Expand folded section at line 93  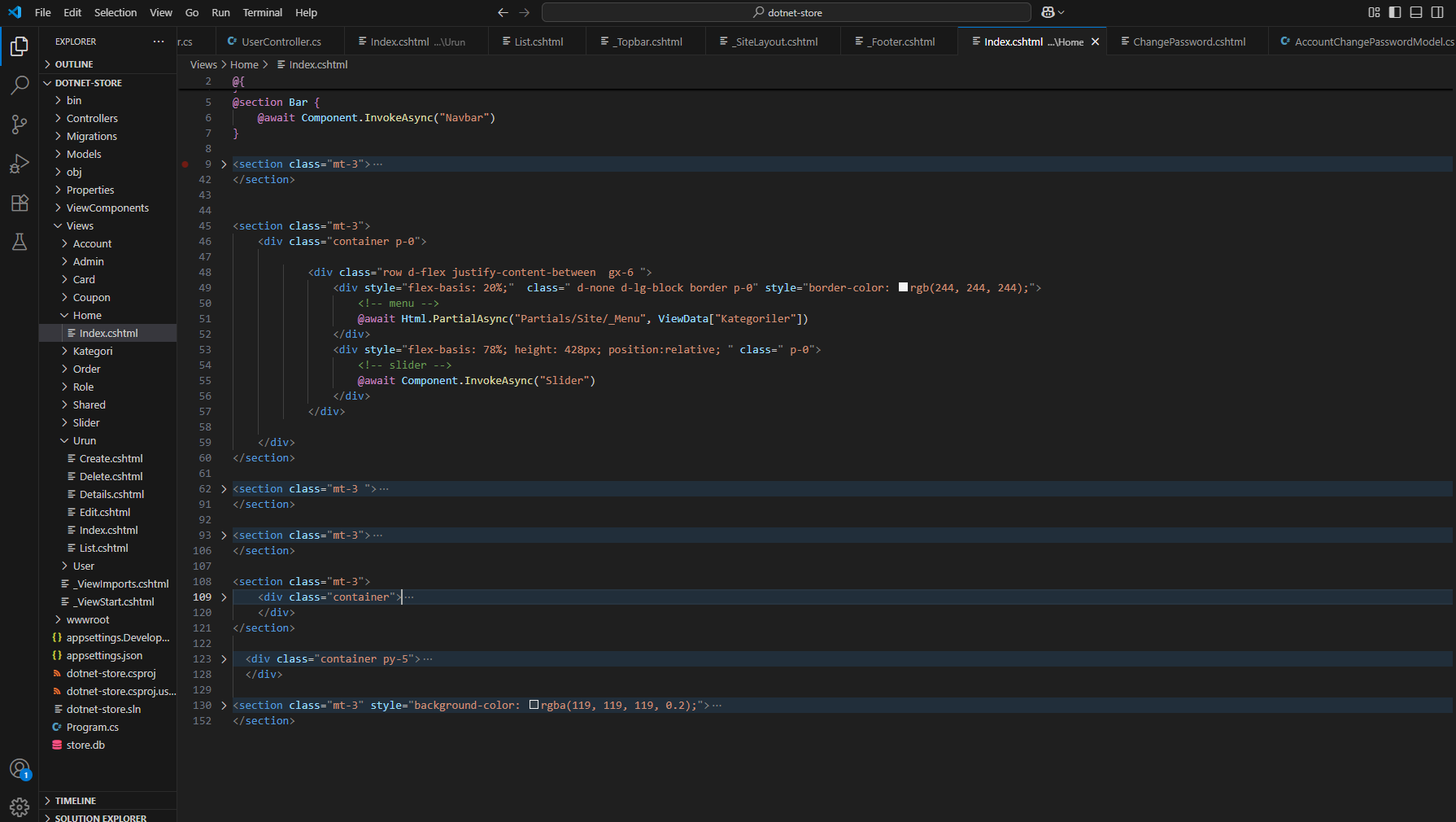coord(224,536)
